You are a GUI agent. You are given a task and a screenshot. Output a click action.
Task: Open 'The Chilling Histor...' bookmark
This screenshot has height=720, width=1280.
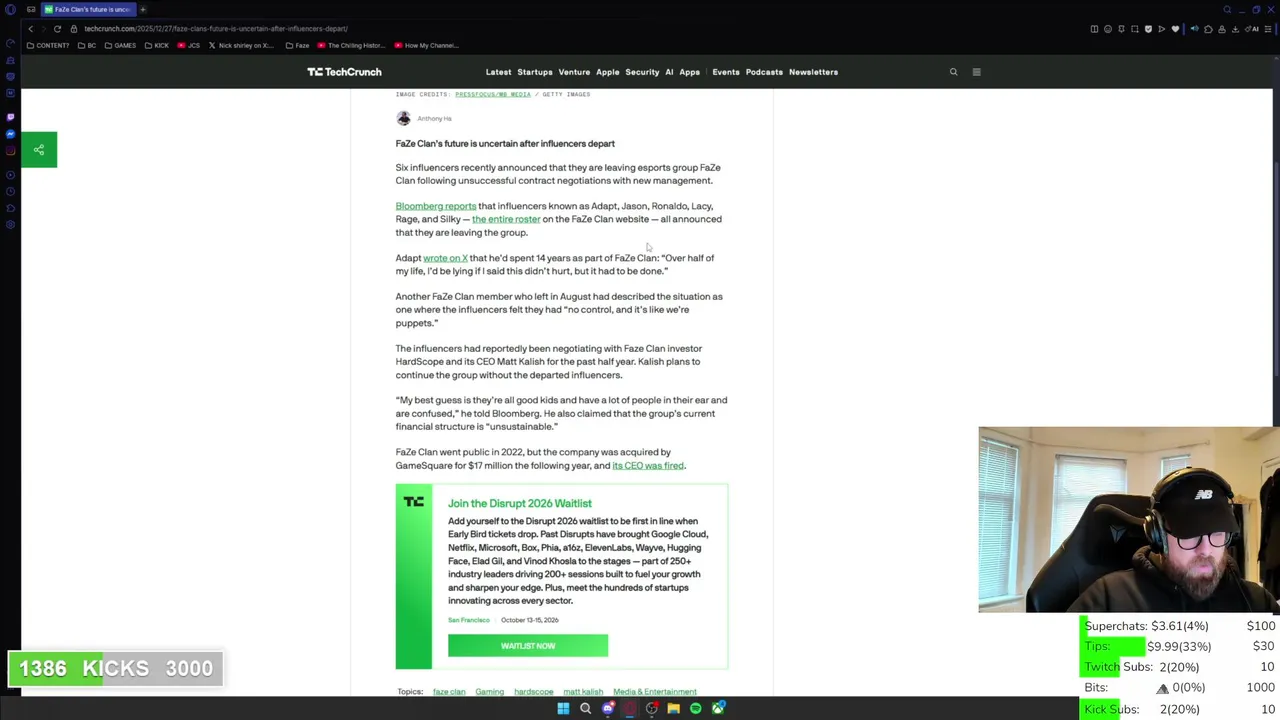pyautogui.click(x=352, y=45)
